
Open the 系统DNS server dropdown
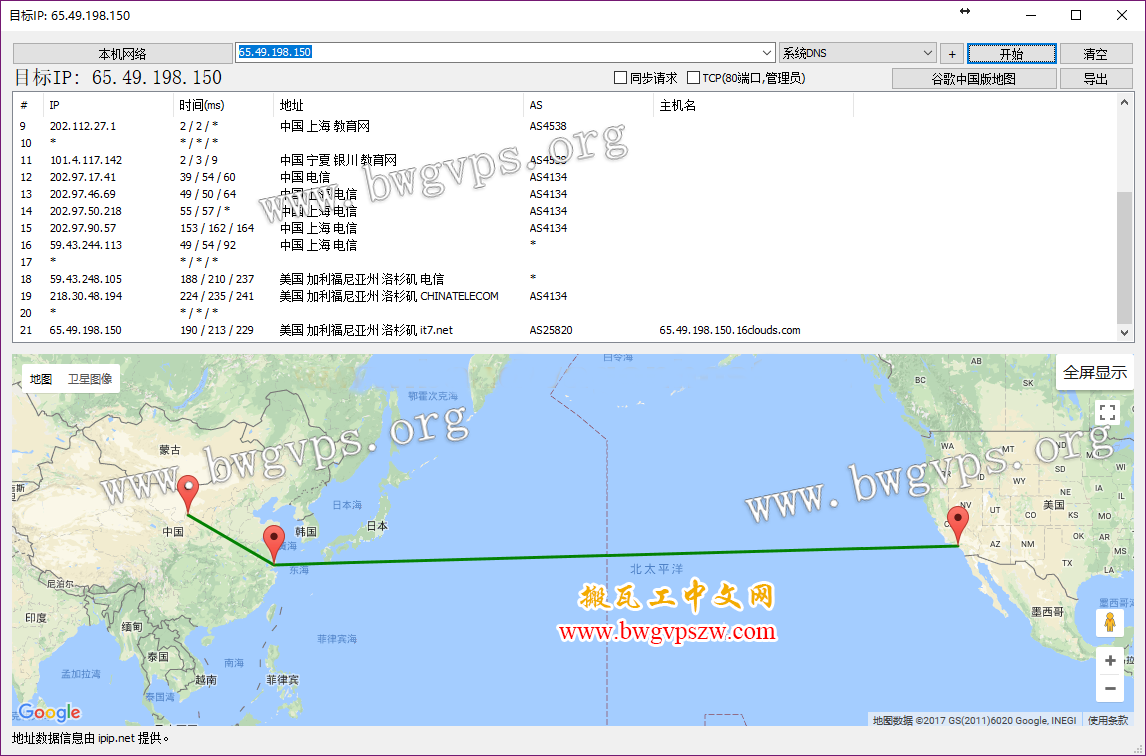pos(857,53)
